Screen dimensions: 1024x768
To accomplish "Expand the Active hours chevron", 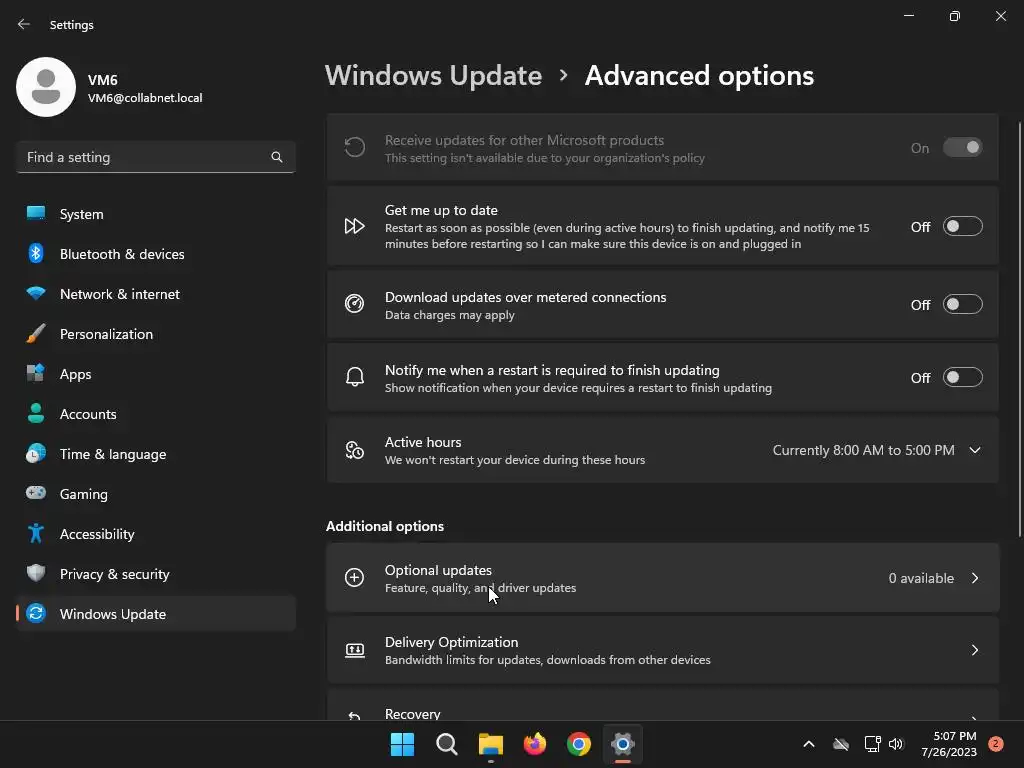I will tap(975, 450).
